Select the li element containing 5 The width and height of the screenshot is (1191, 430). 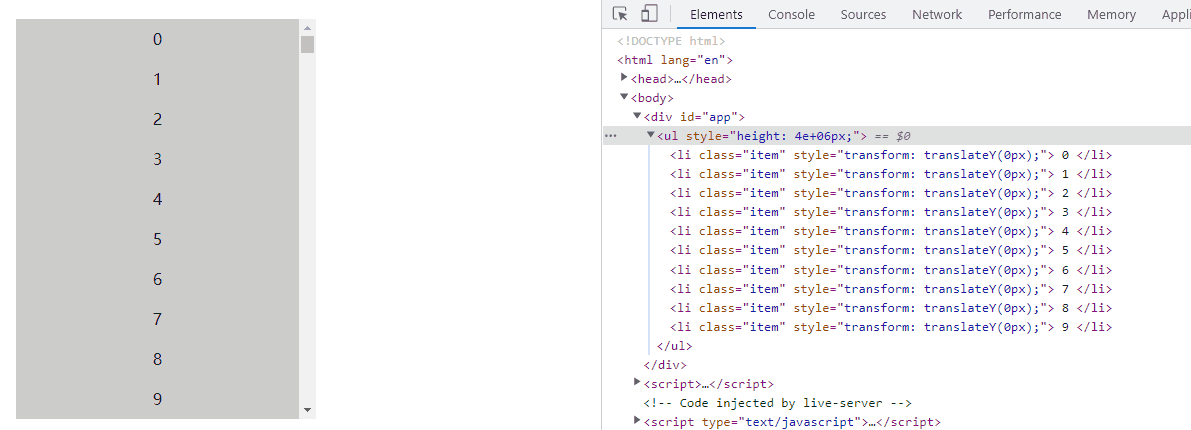(891, 250)
